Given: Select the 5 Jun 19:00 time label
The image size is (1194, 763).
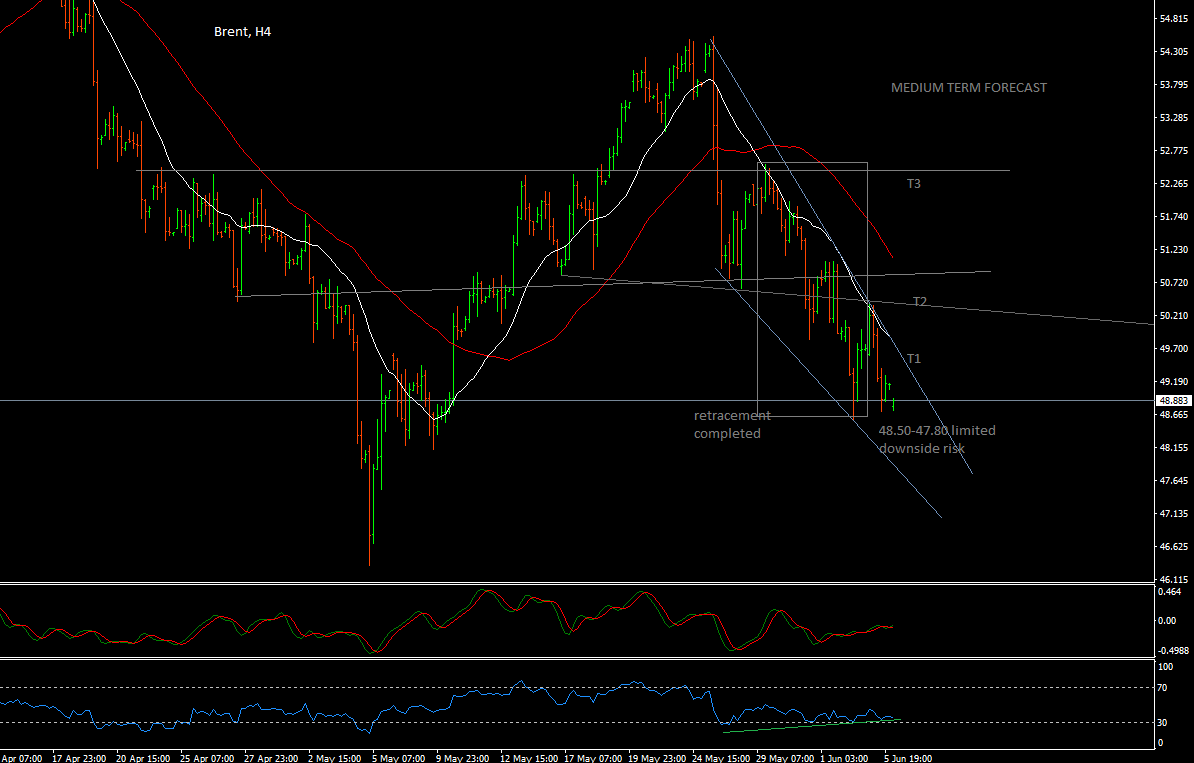Looking at the screenshot, I should 907,757.
